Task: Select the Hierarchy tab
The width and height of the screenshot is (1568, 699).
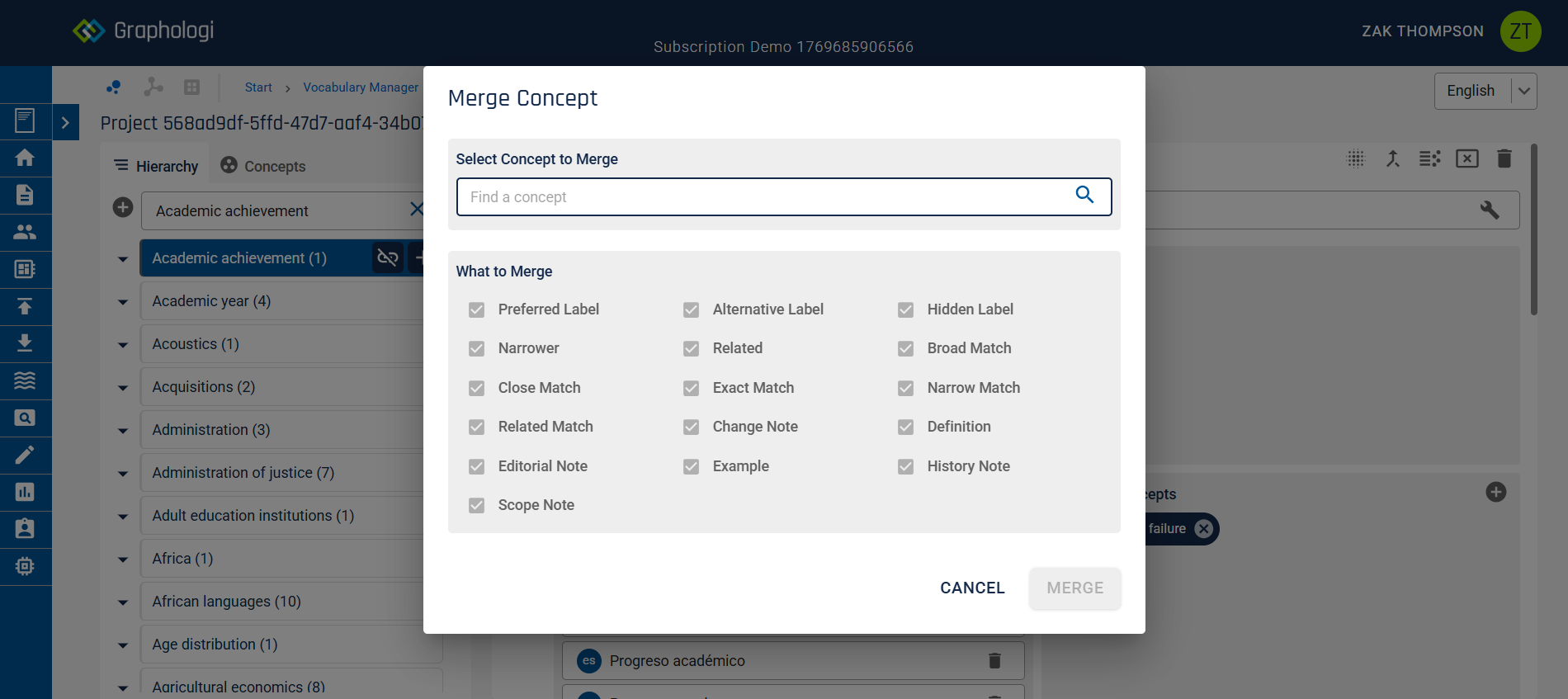Action: [x=156, y=166]
